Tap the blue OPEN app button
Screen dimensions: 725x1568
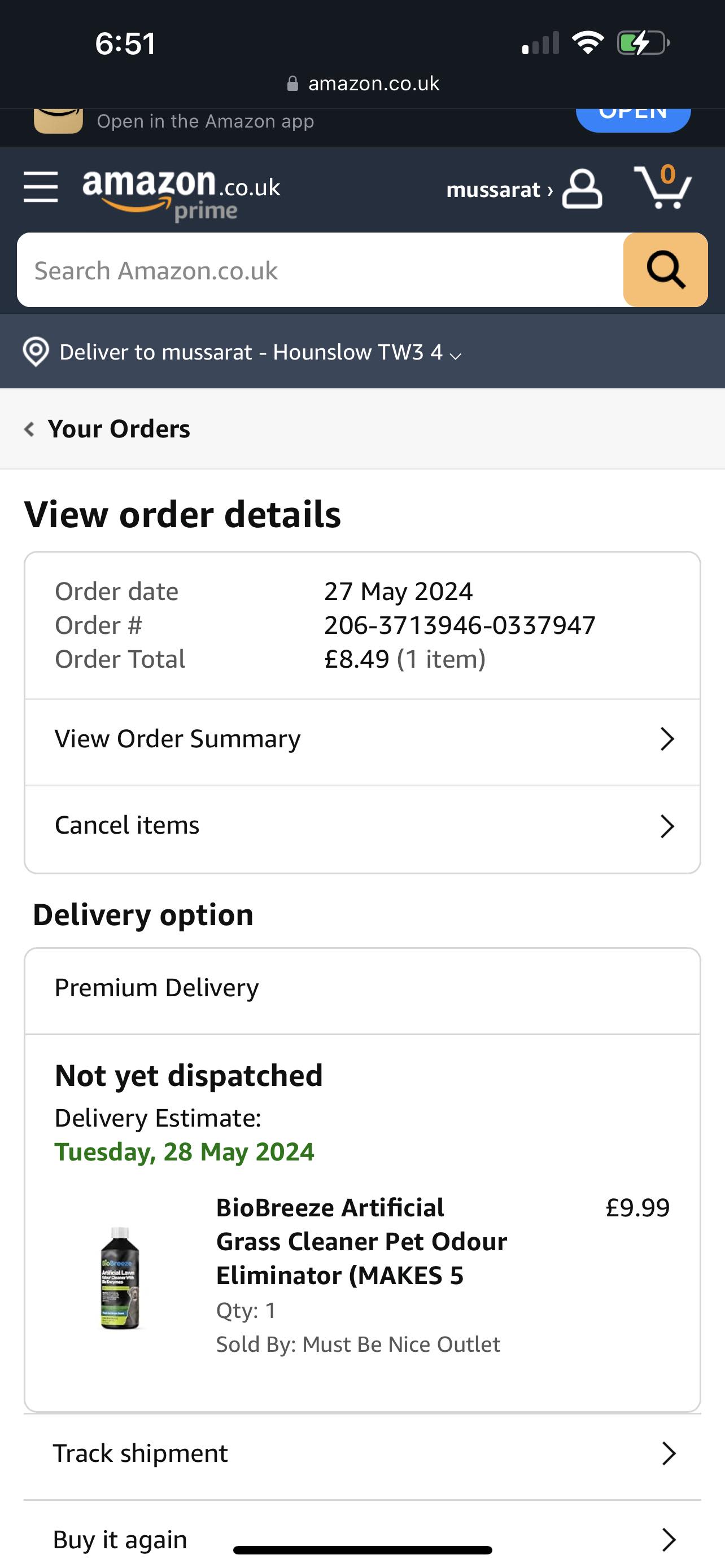(x=633, y=120)
